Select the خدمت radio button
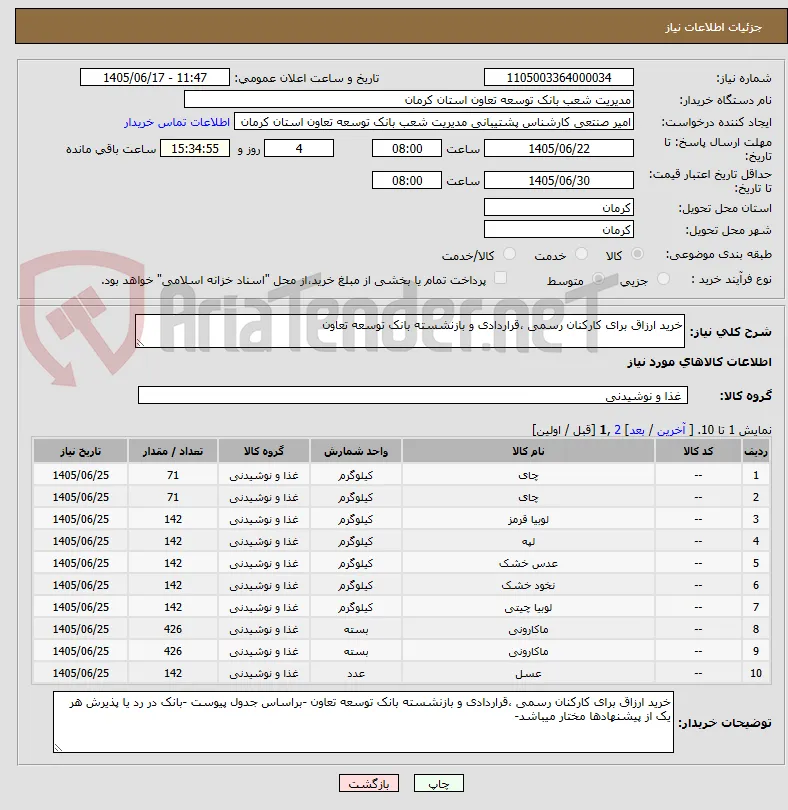This screenshot has height=810, width=788. coord(582,254)
